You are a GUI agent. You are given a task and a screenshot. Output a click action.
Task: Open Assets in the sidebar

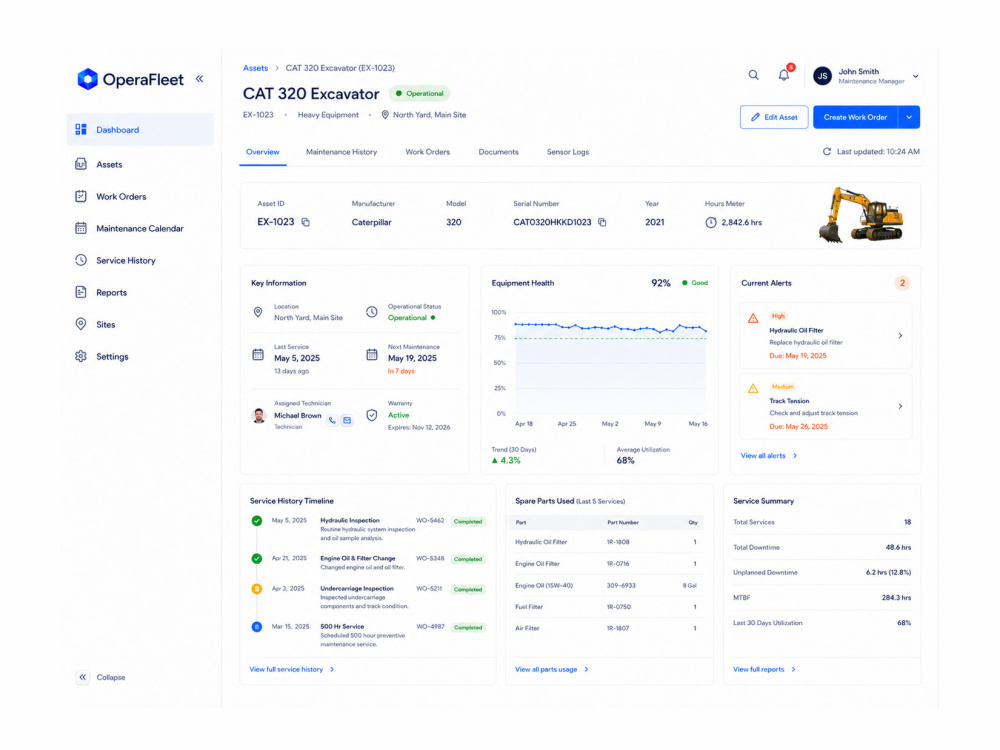[140, 165]
